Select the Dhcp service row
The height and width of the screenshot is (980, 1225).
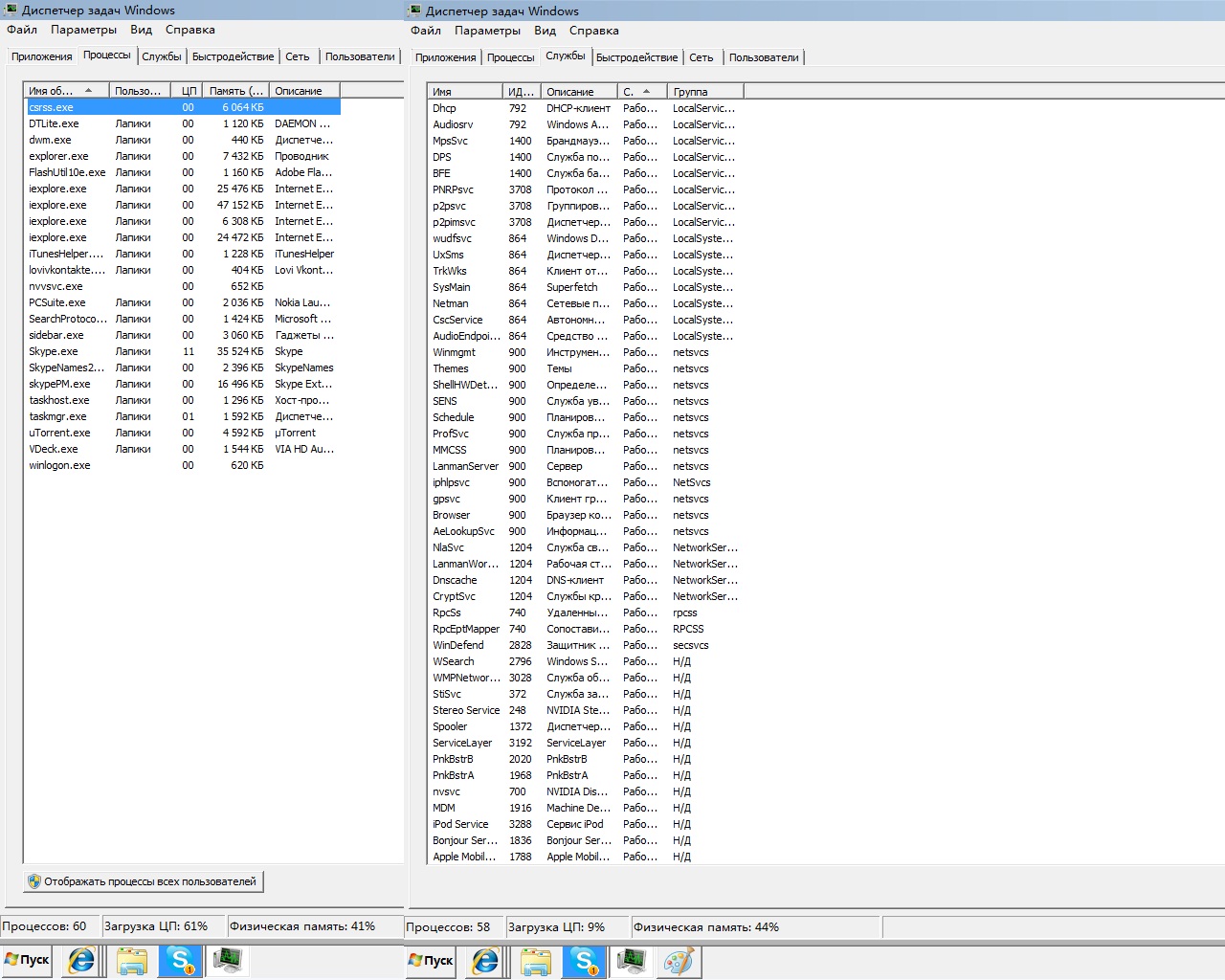[586, 108]
